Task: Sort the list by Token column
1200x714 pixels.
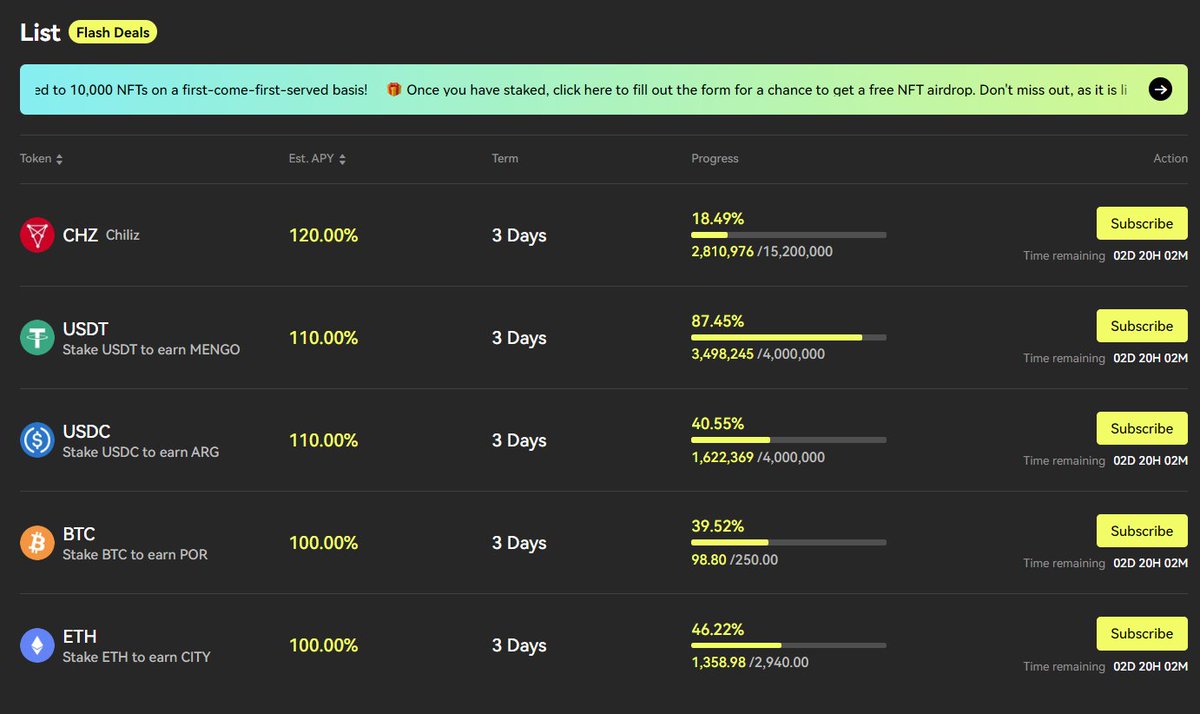Action: tap(42, 159)
